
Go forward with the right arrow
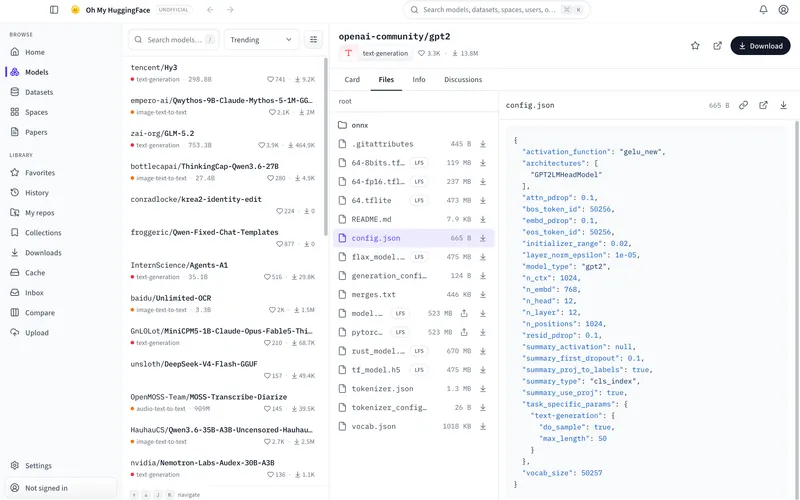(x=230, y=10)
